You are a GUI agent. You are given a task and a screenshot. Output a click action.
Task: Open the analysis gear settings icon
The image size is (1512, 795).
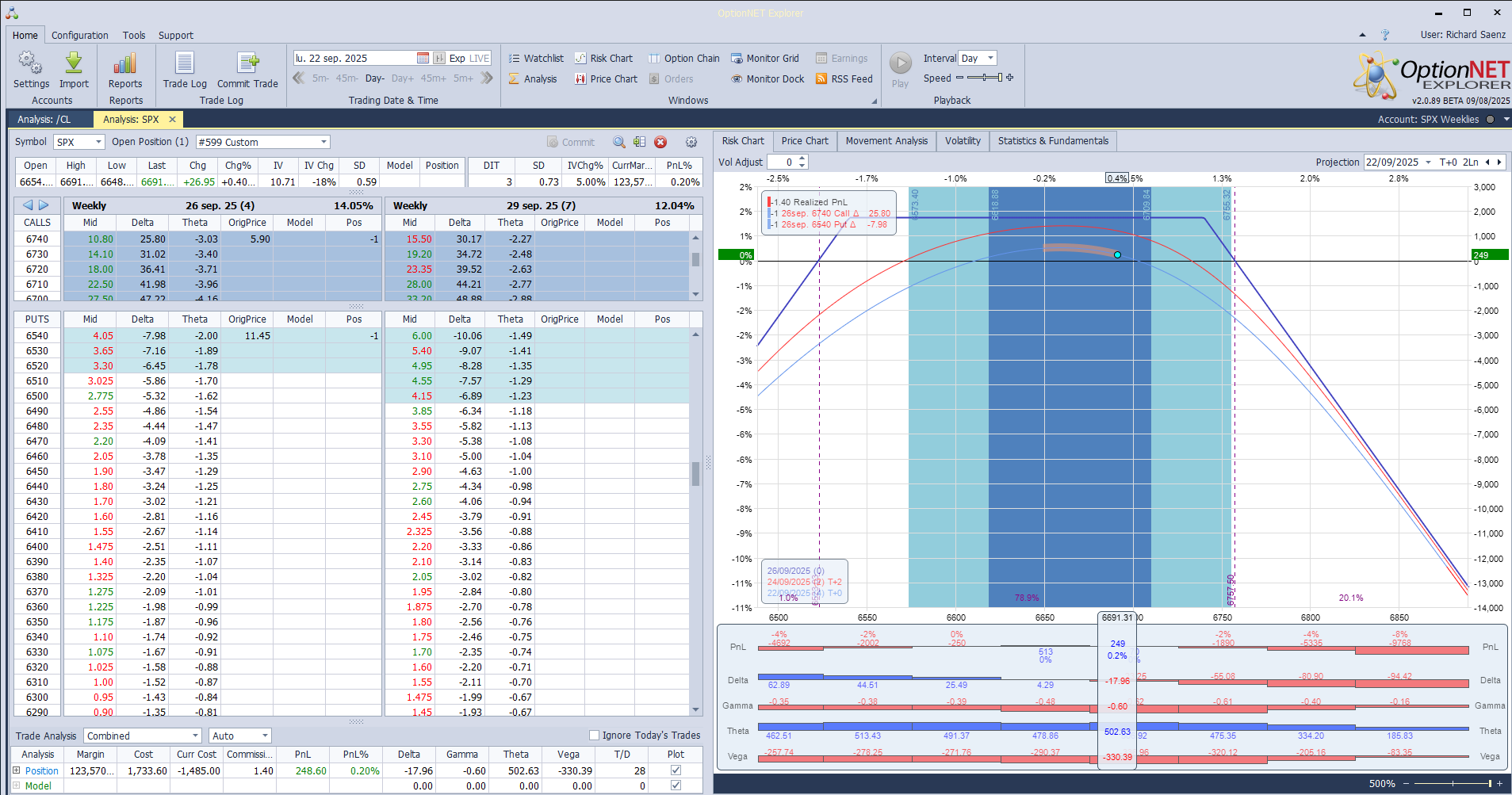coord(691,142)
